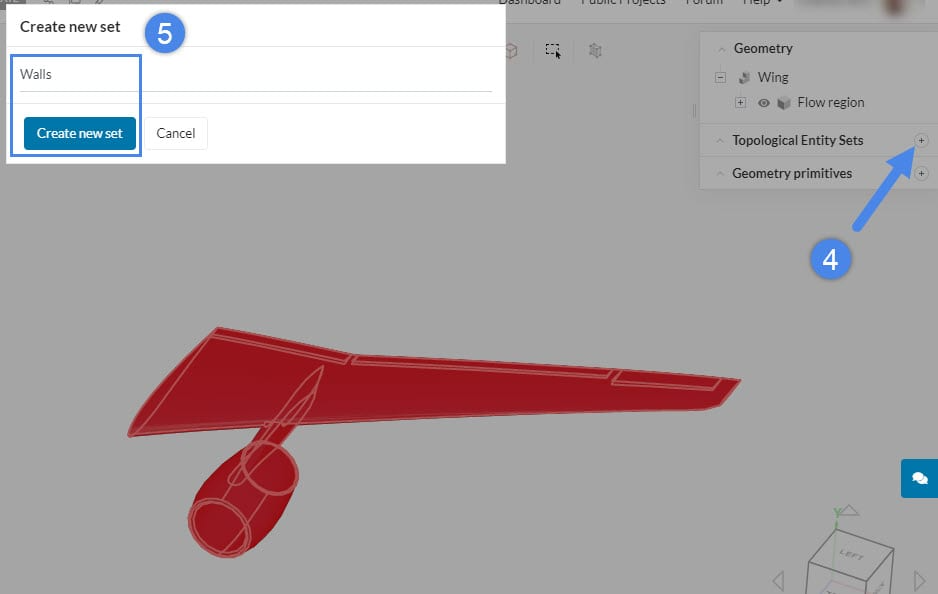The width and height of the screenshot is (938, 594).
Task: Toggle visibility of Flow region
Action: tap(764, 103)
